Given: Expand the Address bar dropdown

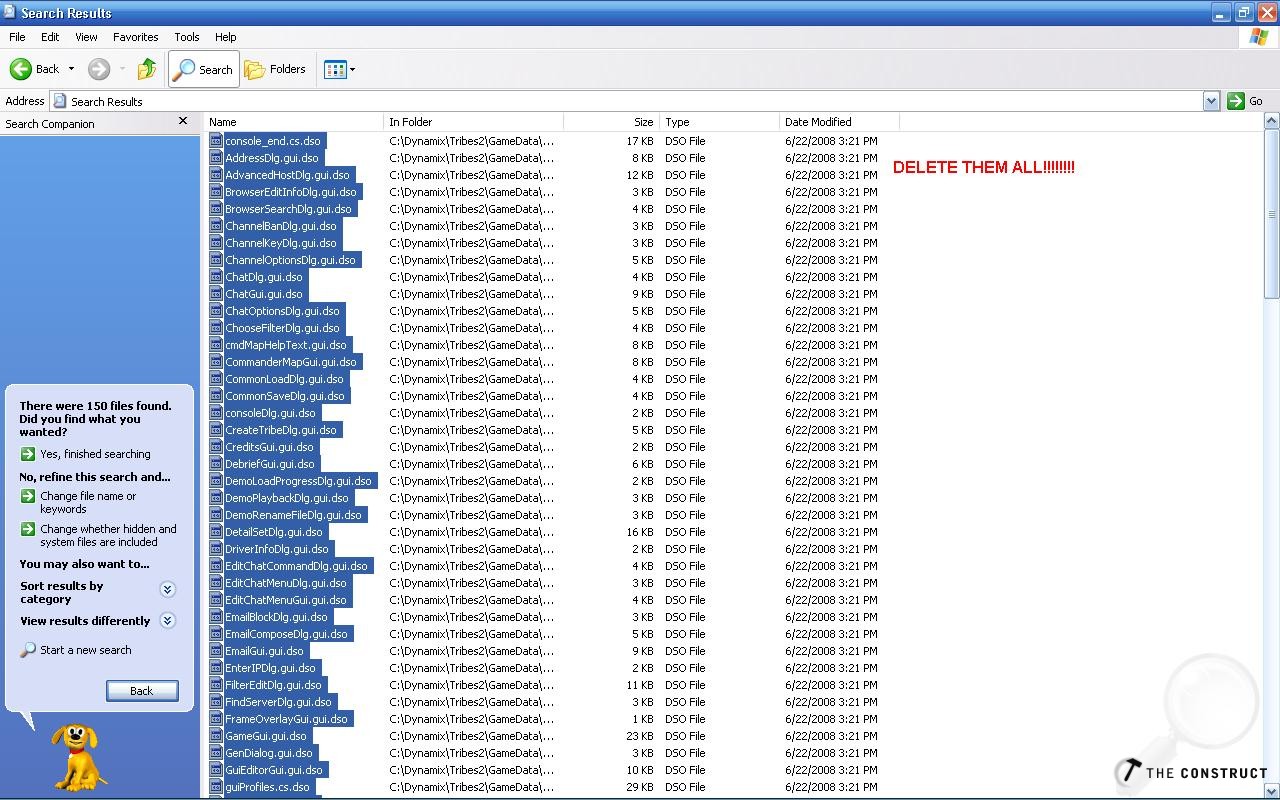Looking at the screenshot, I should pos(1211,101).
